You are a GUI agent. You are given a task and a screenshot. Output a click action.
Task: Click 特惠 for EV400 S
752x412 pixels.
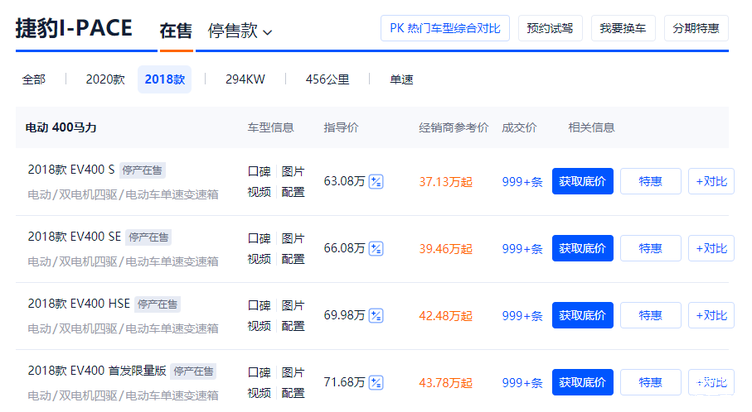tap(650, 181)
